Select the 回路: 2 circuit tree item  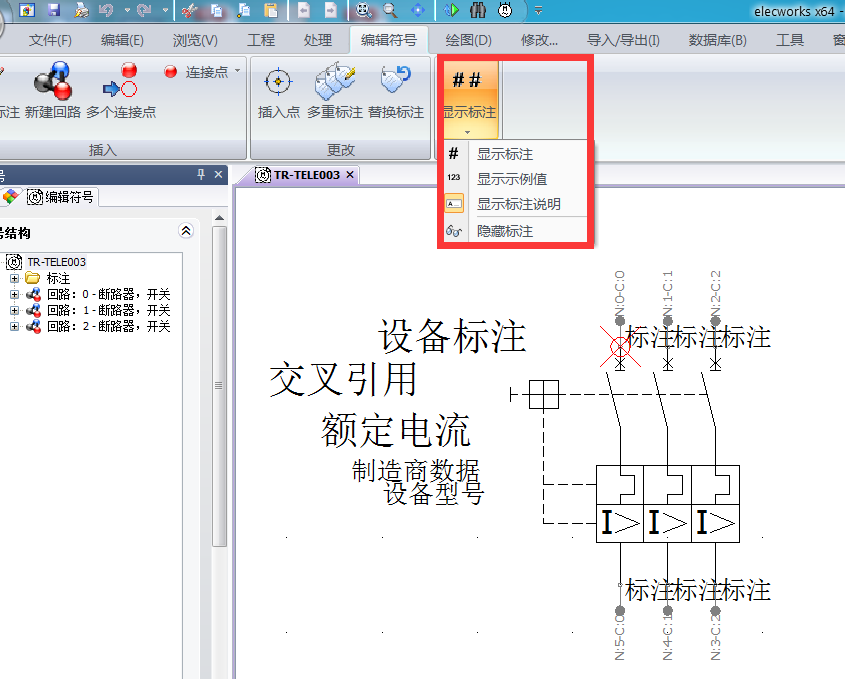108,327
